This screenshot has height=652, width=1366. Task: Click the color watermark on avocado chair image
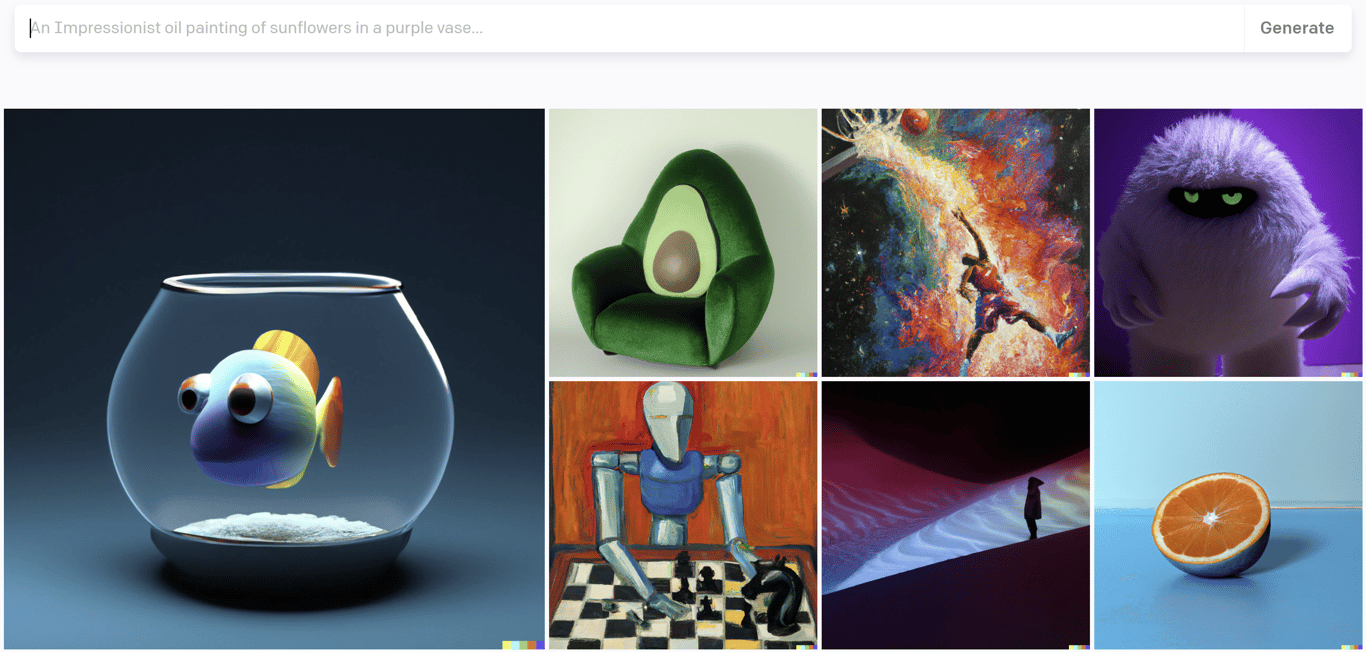click(x=807, y=375)
